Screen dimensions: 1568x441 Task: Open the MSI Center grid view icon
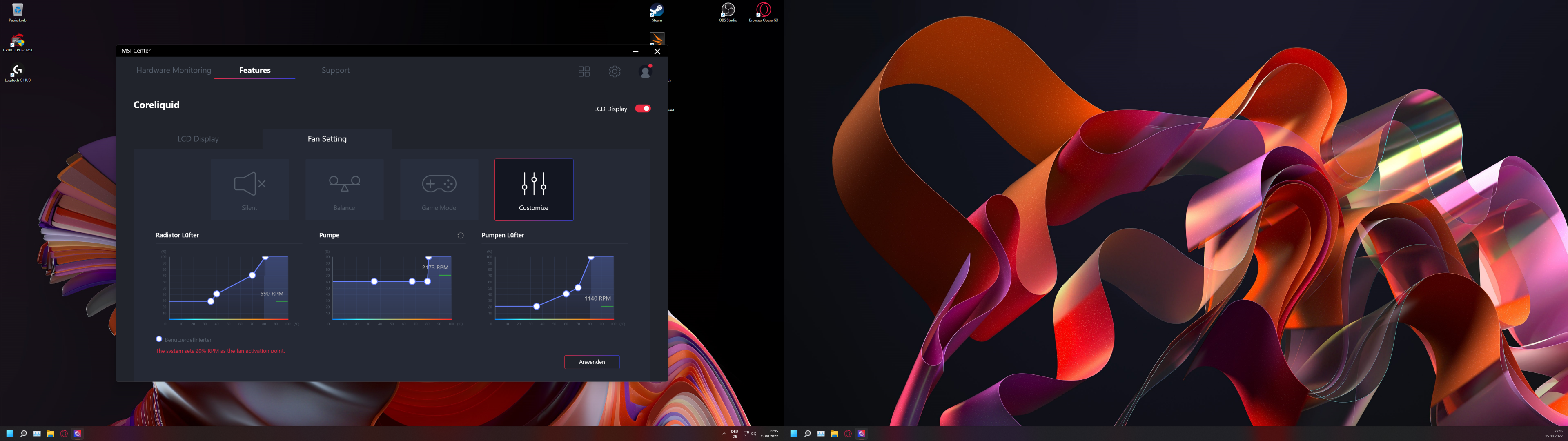tap(584, 72)
